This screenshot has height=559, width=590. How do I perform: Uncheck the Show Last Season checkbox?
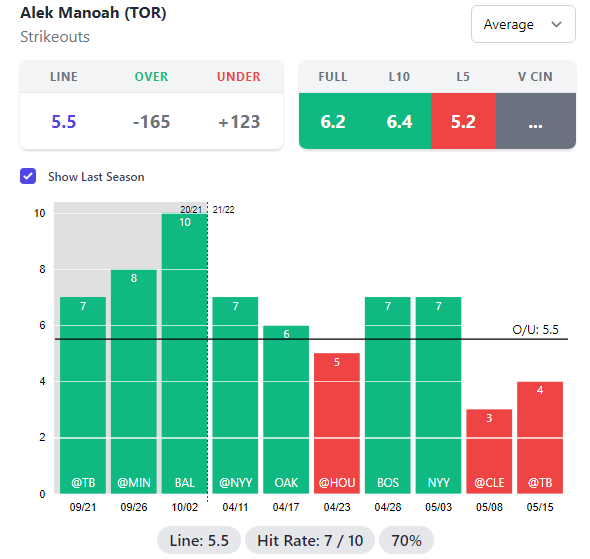28,176
